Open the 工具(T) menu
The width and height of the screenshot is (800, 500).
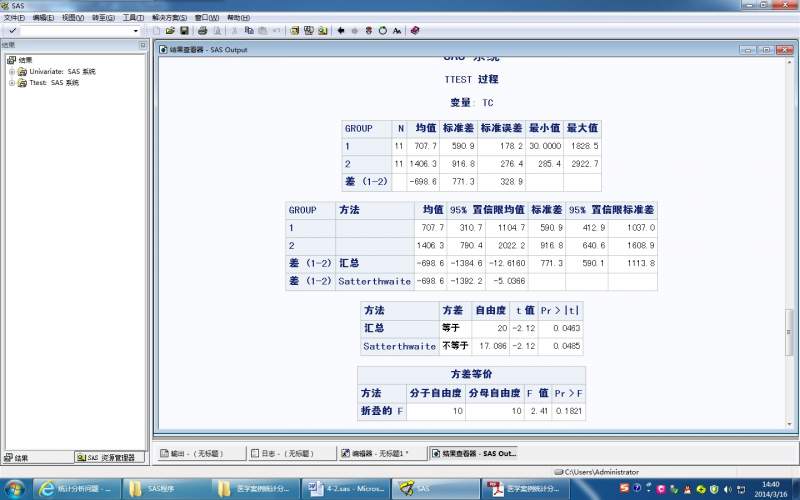133,17
